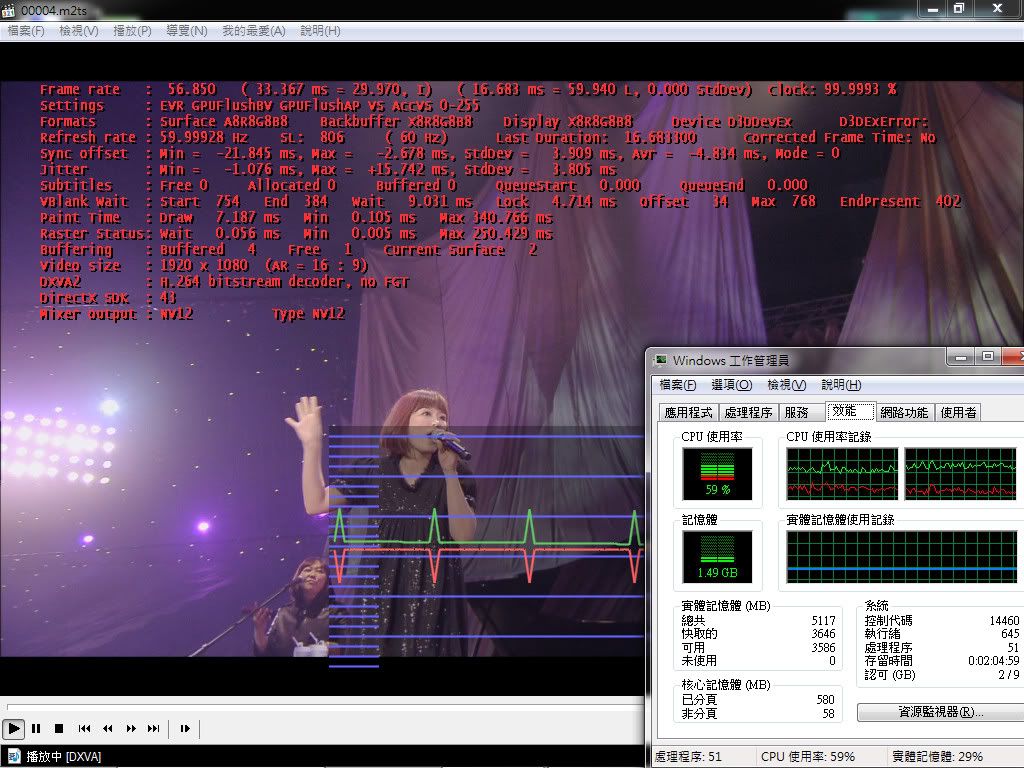Pause the video playback
The width and height of the screenshot is (1024, 768).
(37, 729)
